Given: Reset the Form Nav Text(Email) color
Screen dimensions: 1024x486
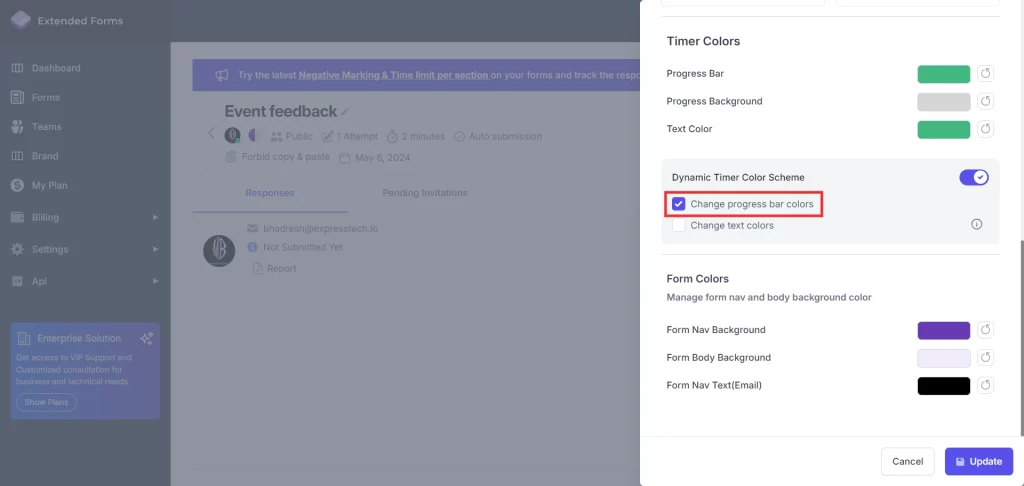Looking at the screenshot, I should pyautogui.click(x=985, y=385).
